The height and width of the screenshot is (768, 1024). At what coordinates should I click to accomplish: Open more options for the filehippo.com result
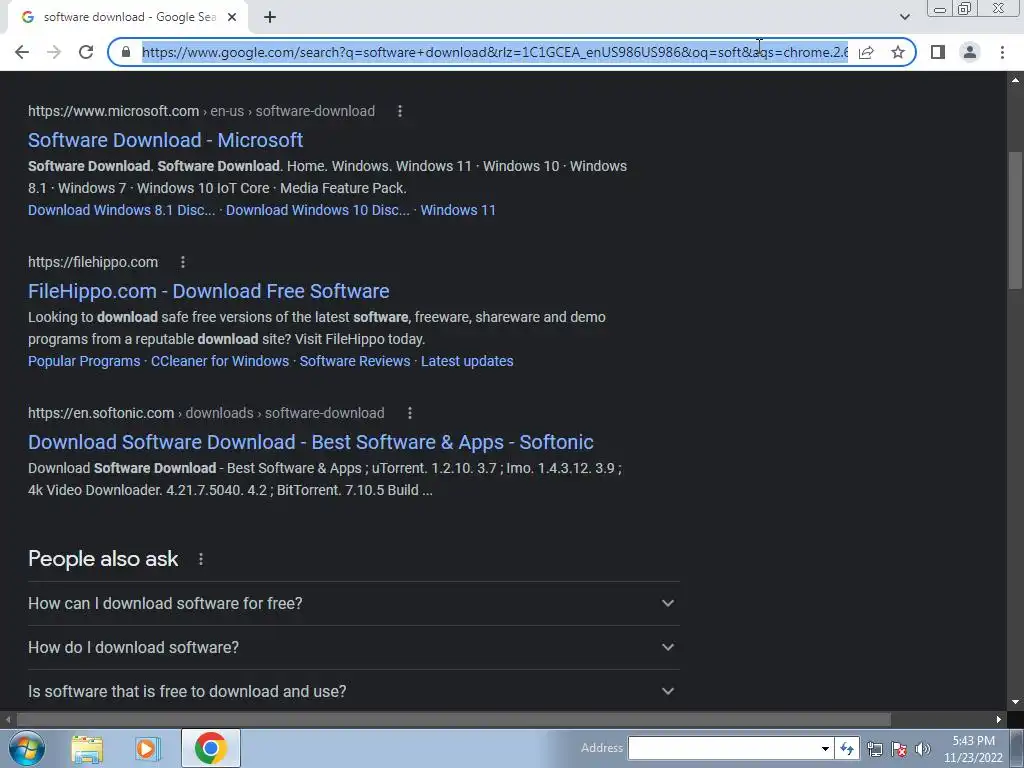click(183, 263)
